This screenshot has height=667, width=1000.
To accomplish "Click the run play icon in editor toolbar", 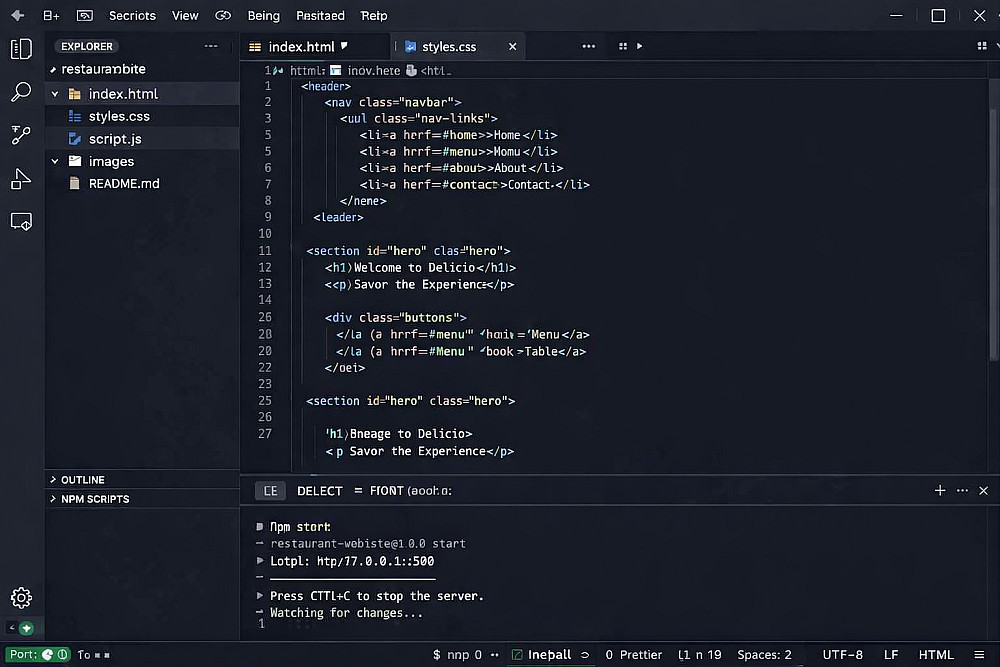I will click(x=640, y=46).
